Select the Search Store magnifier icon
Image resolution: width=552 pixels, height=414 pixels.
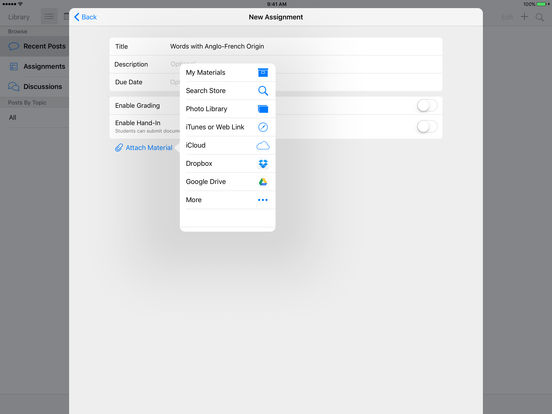tap(263, 91)
